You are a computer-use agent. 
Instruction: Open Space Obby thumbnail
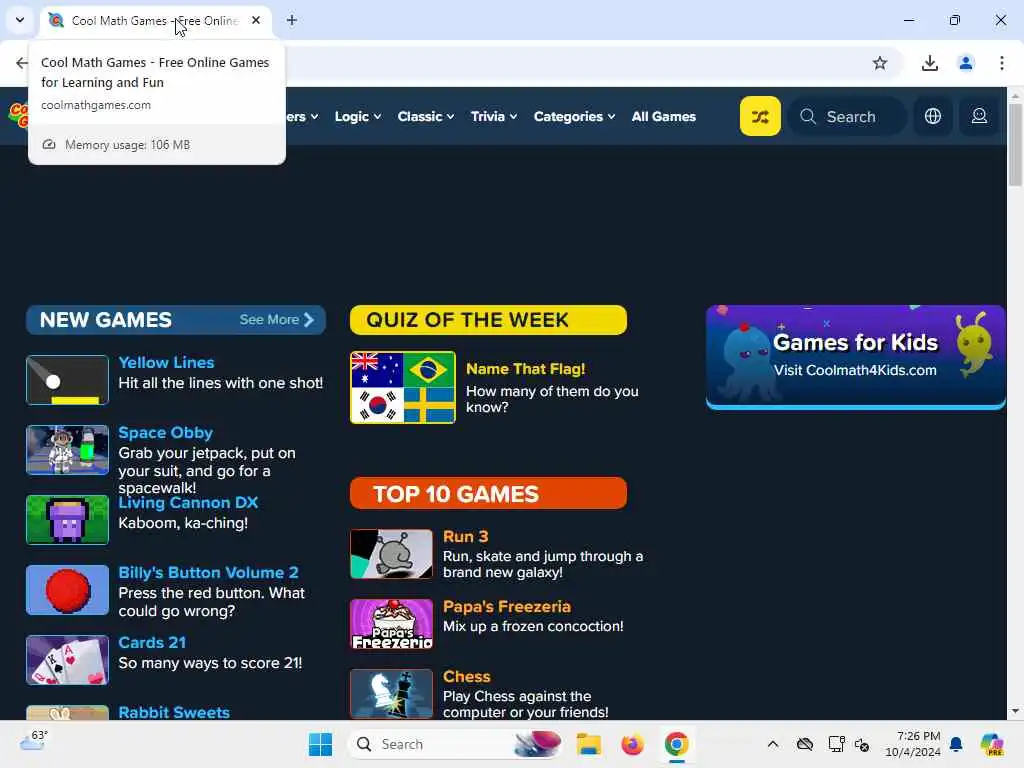67,450
